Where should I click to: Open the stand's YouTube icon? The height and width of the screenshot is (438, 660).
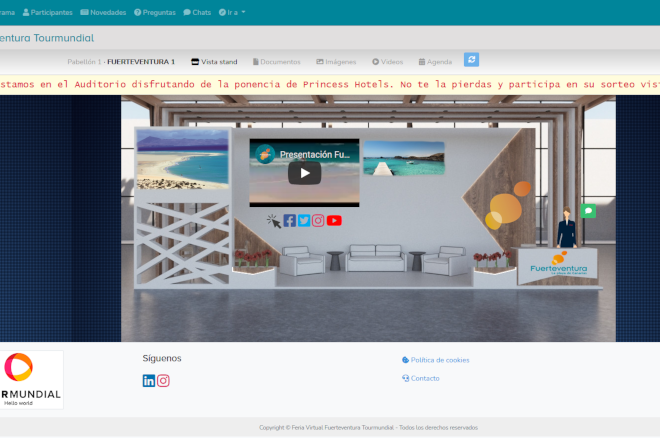(334, 220)
